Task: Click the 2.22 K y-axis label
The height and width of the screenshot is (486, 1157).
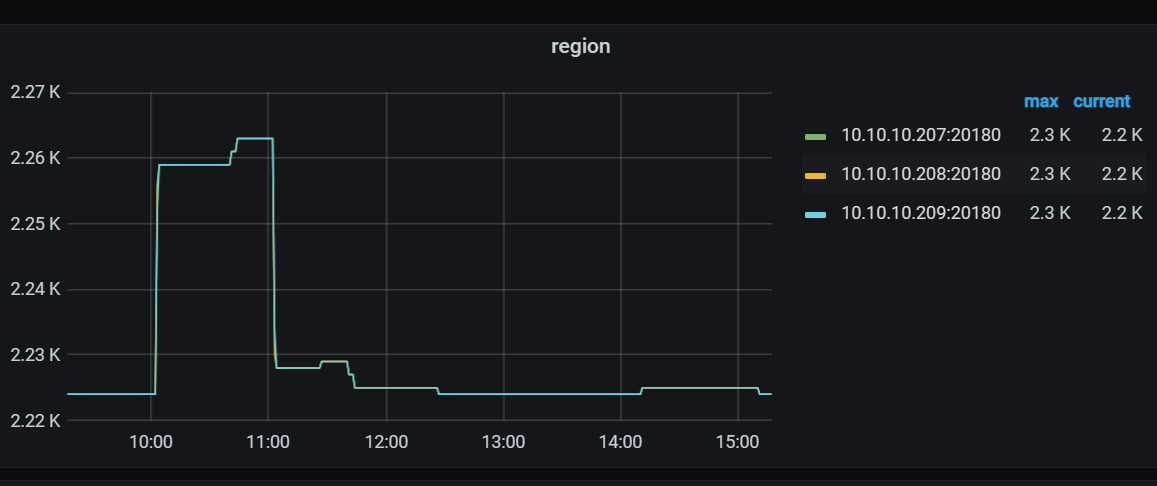Action: click(x=35, y=420)
